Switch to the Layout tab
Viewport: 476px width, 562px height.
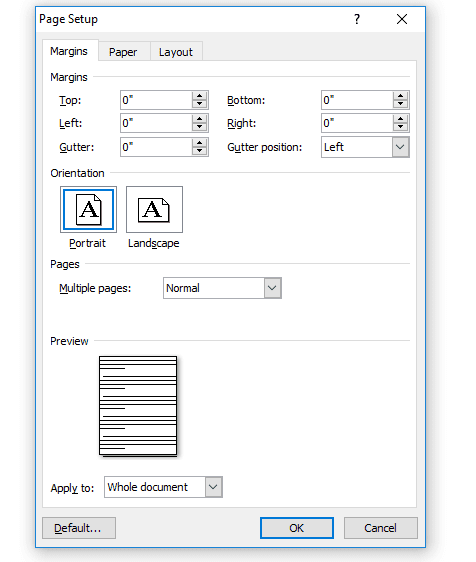[x=176, y=52]
